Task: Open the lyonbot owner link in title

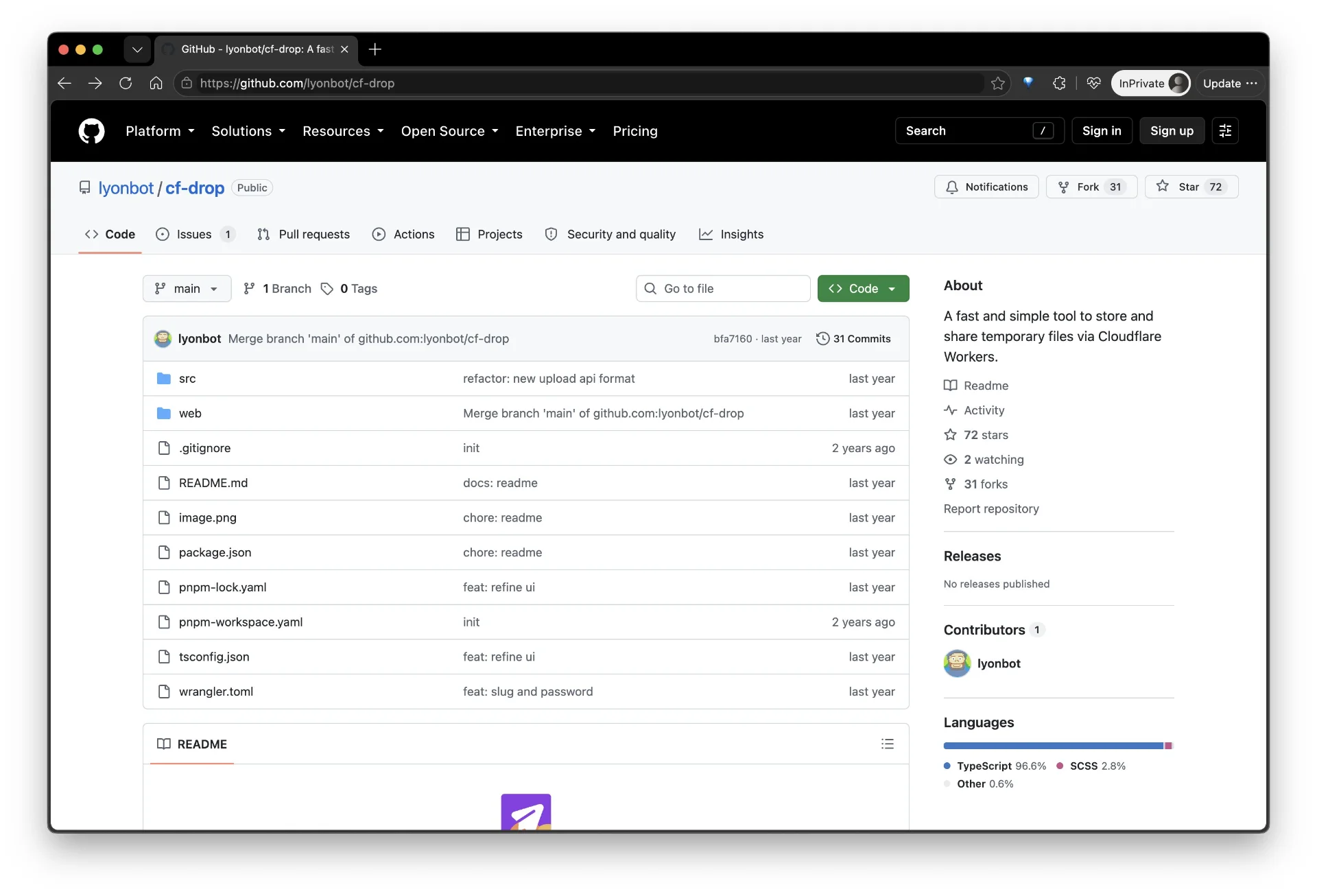Action: pyautogui.click(x=126, y=188)
